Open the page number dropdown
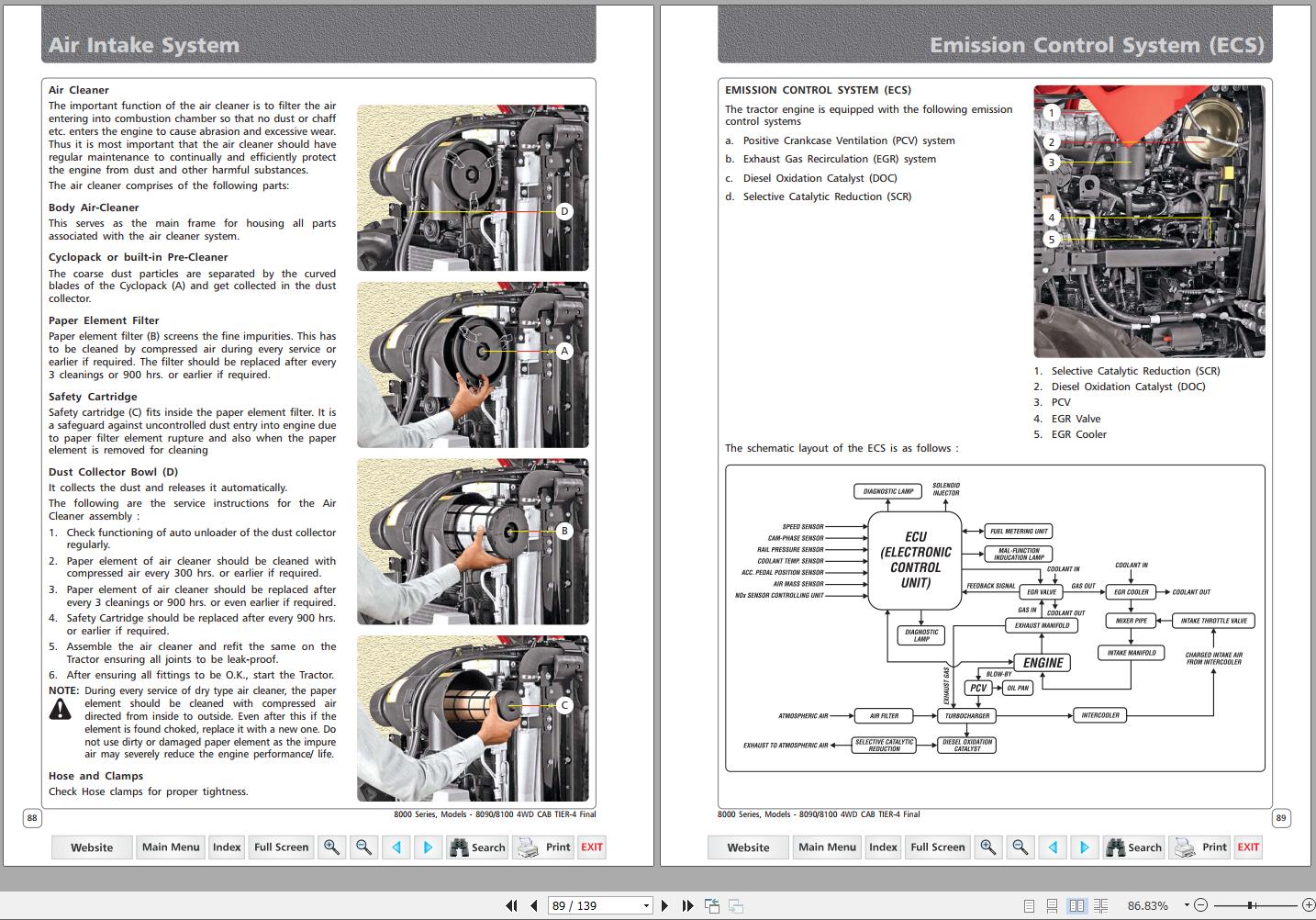Screen dimensions: 1316x920 pyautogui.click(x=646, y=905)
